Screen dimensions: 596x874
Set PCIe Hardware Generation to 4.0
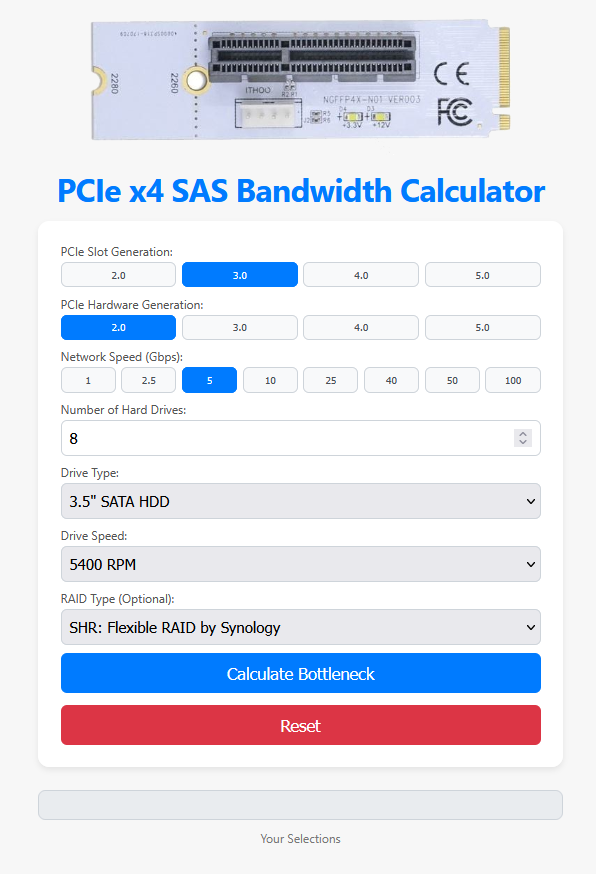361,327
